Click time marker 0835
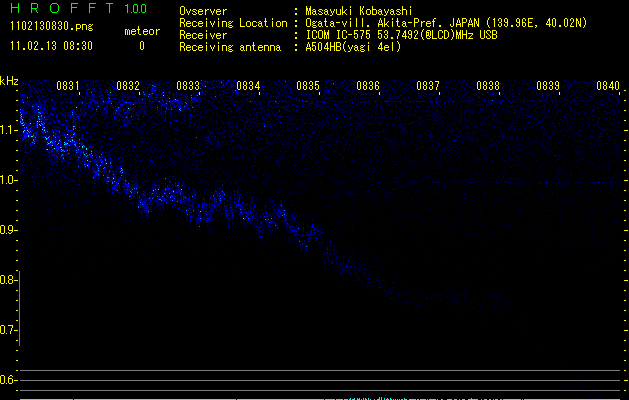This screenshot has height=400, width=629. (308, 86)
